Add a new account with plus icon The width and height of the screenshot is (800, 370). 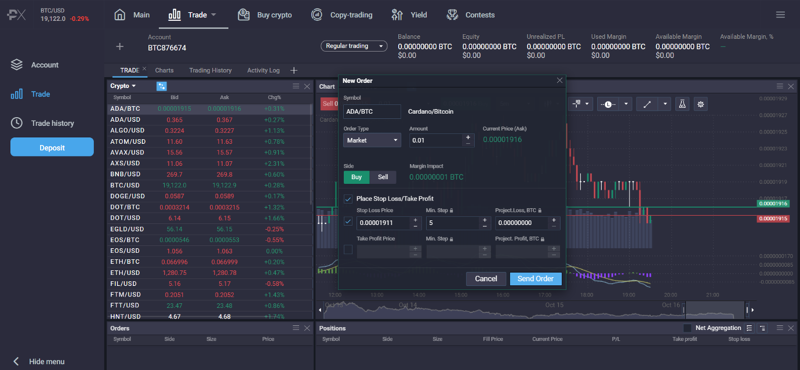[x=119, y=46]
